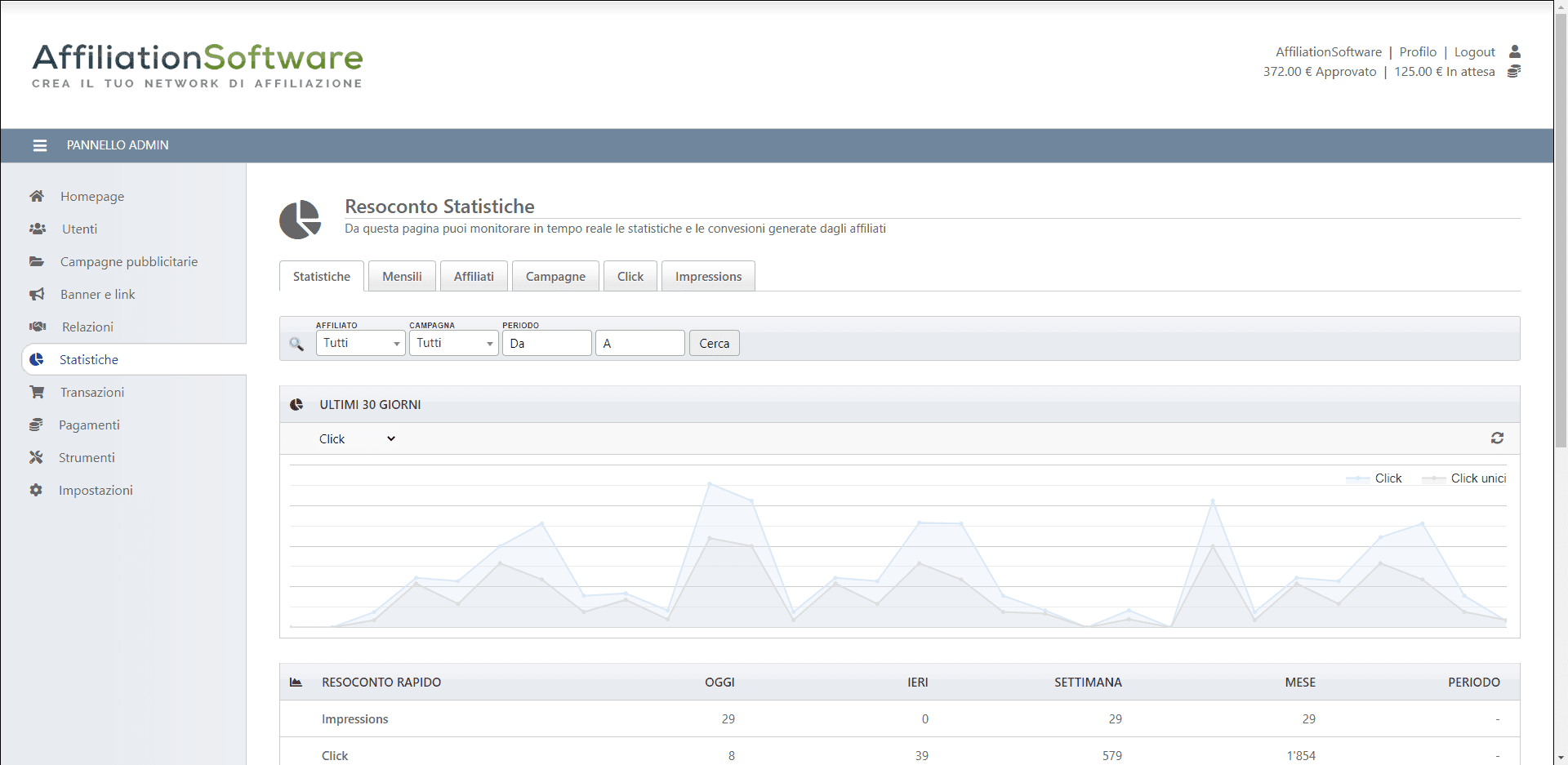Click the Transazioni cart icon

click(37, 392)
